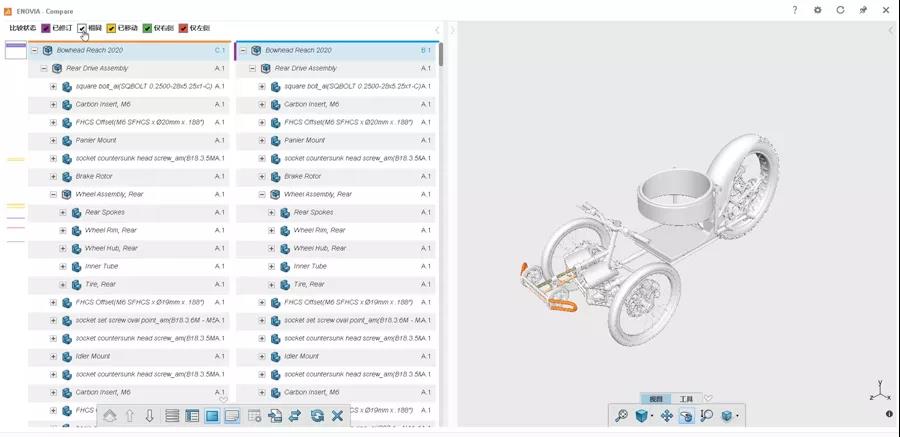Switch to the 工具 tab
The height and width of the screenshot is (437, 900).
686,399
